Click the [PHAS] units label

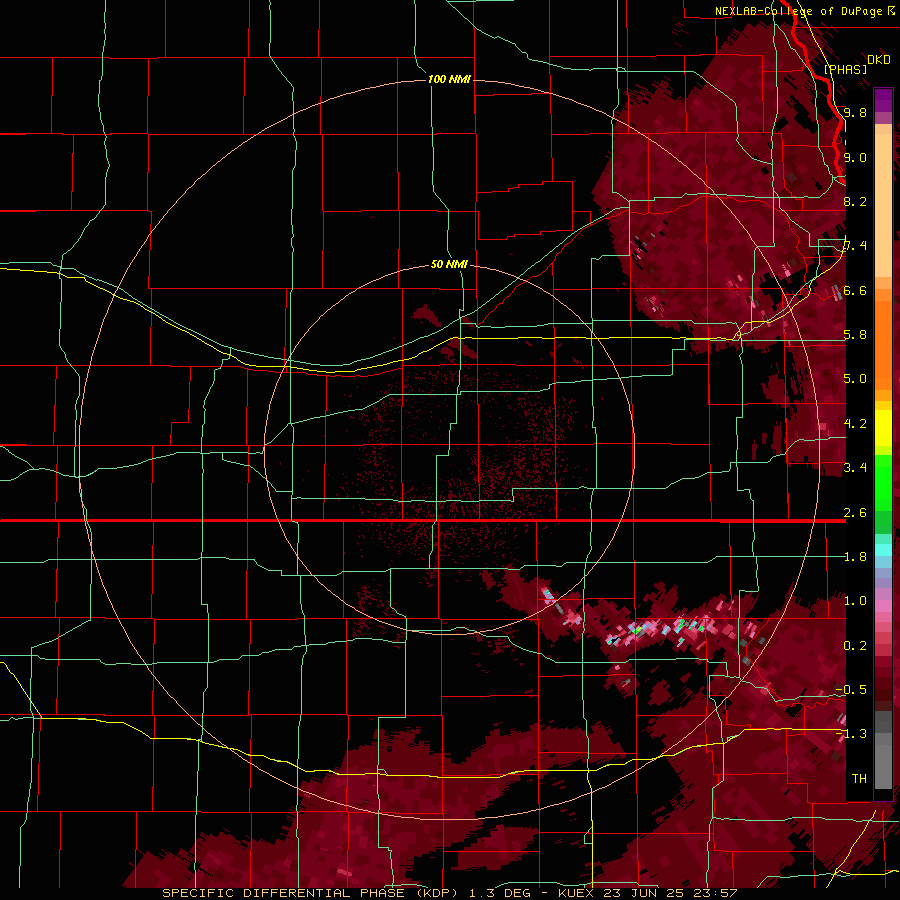click(x=845, y=69)
